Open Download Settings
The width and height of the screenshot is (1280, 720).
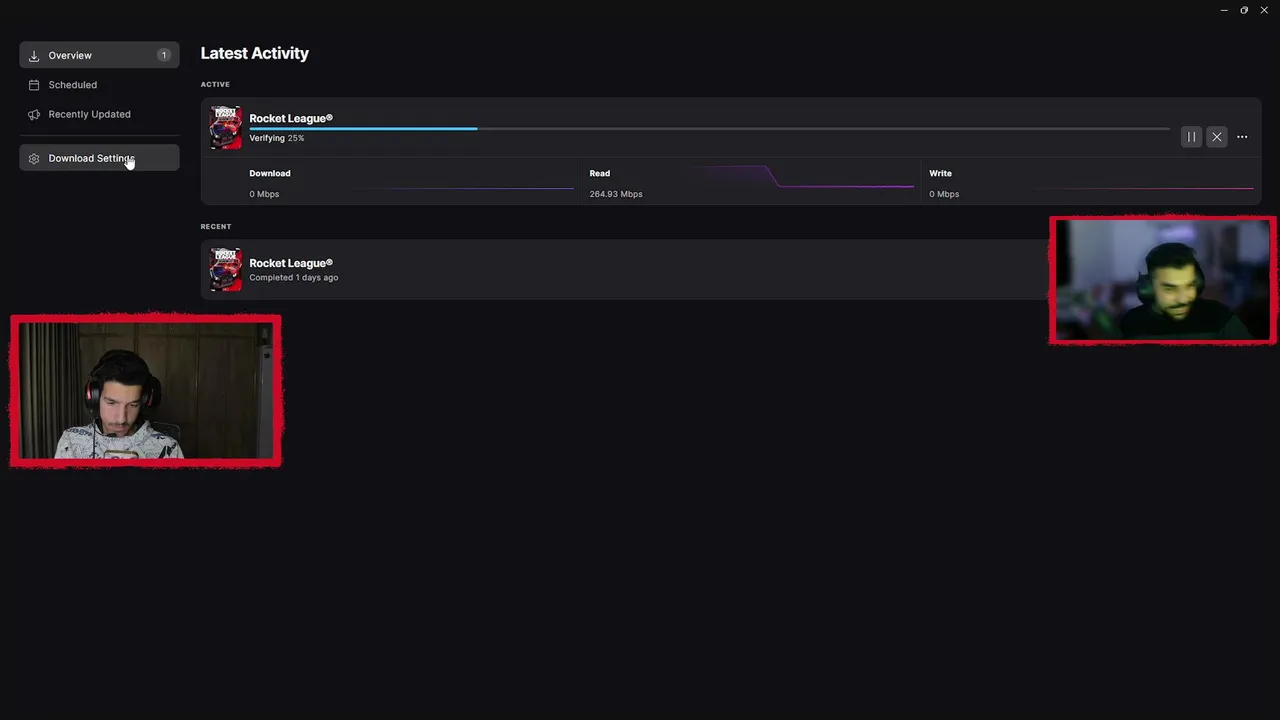(x=99, y=158)
